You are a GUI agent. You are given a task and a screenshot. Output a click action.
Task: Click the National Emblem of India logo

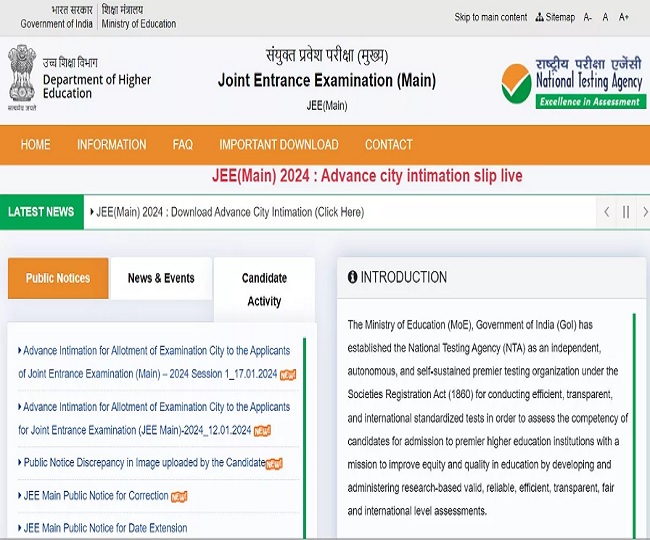22,77
